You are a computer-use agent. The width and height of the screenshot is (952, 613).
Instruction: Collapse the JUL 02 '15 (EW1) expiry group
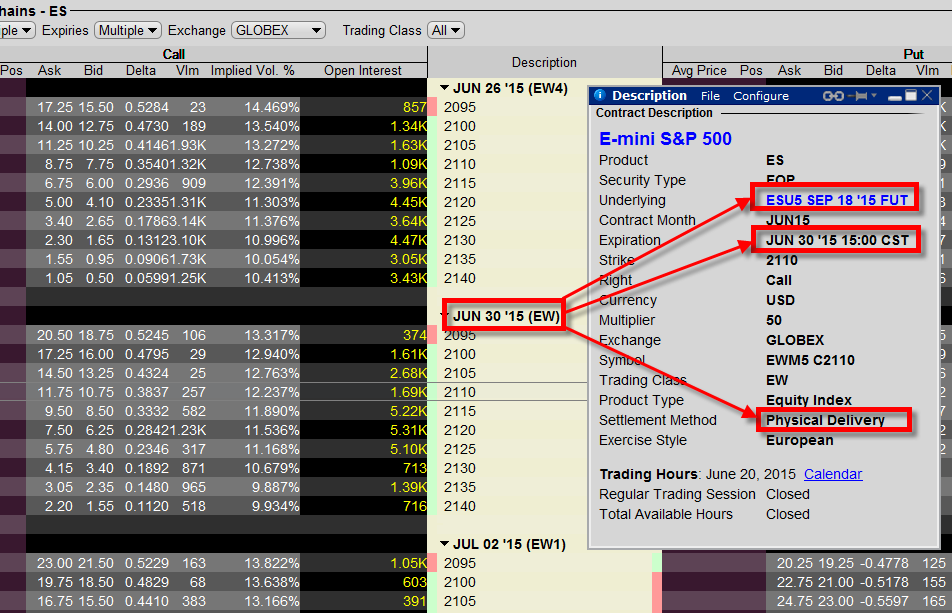(x=445, y=544)
